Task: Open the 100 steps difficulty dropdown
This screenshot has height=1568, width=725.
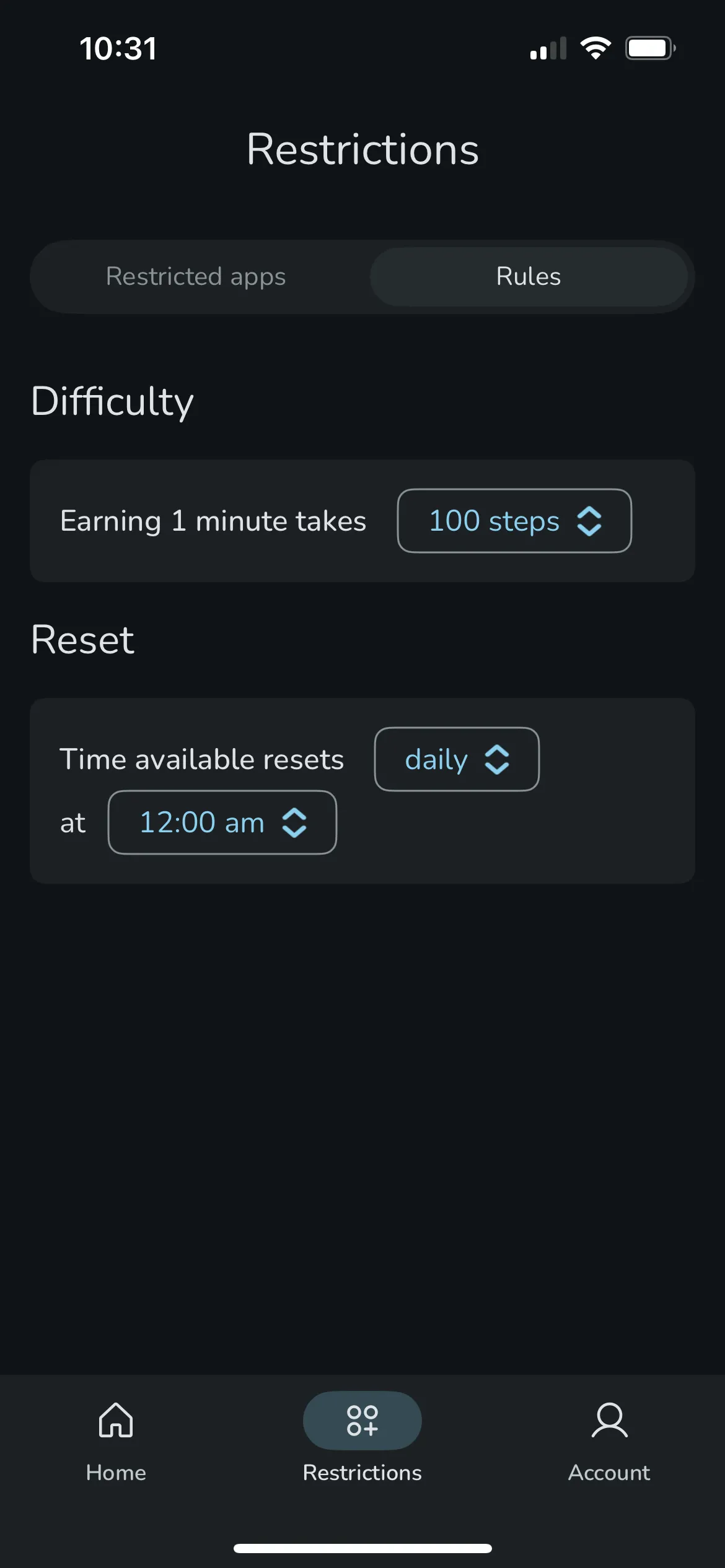Action: [x=514, y=521]
